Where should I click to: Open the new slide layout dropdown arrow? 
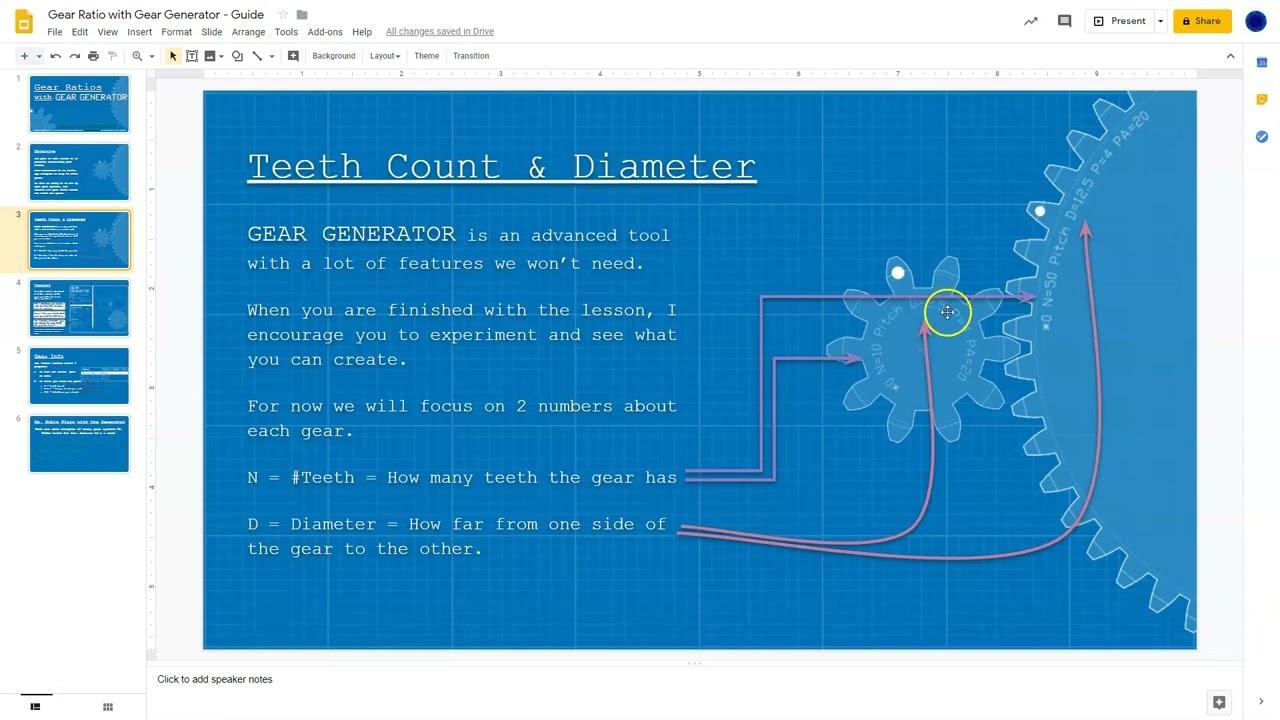pos(38,56)
